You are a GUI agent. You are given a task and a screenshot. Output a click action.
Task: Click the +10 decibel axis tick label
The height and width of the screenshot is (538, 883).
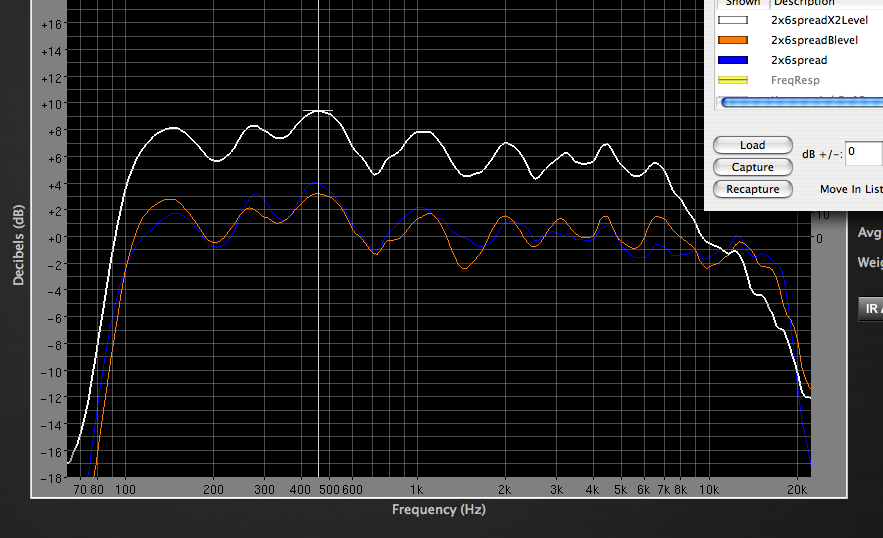(x=51, y=104)
